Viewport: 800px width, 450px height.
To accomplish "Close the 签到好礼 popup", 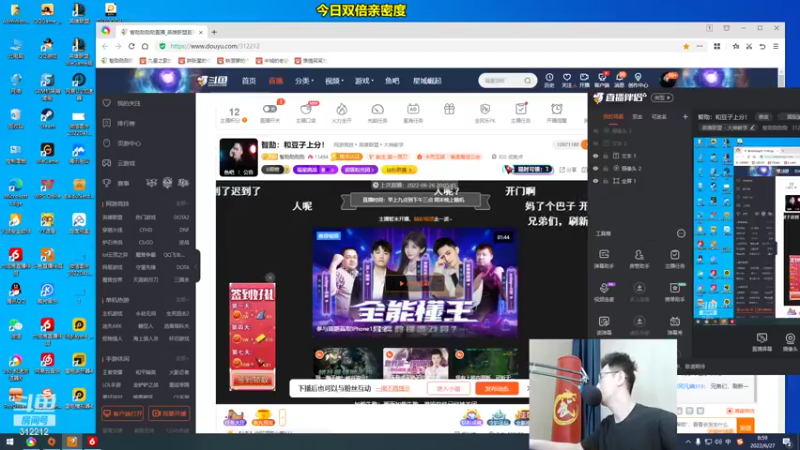I will pyautogui.click(x=270, y=278).
